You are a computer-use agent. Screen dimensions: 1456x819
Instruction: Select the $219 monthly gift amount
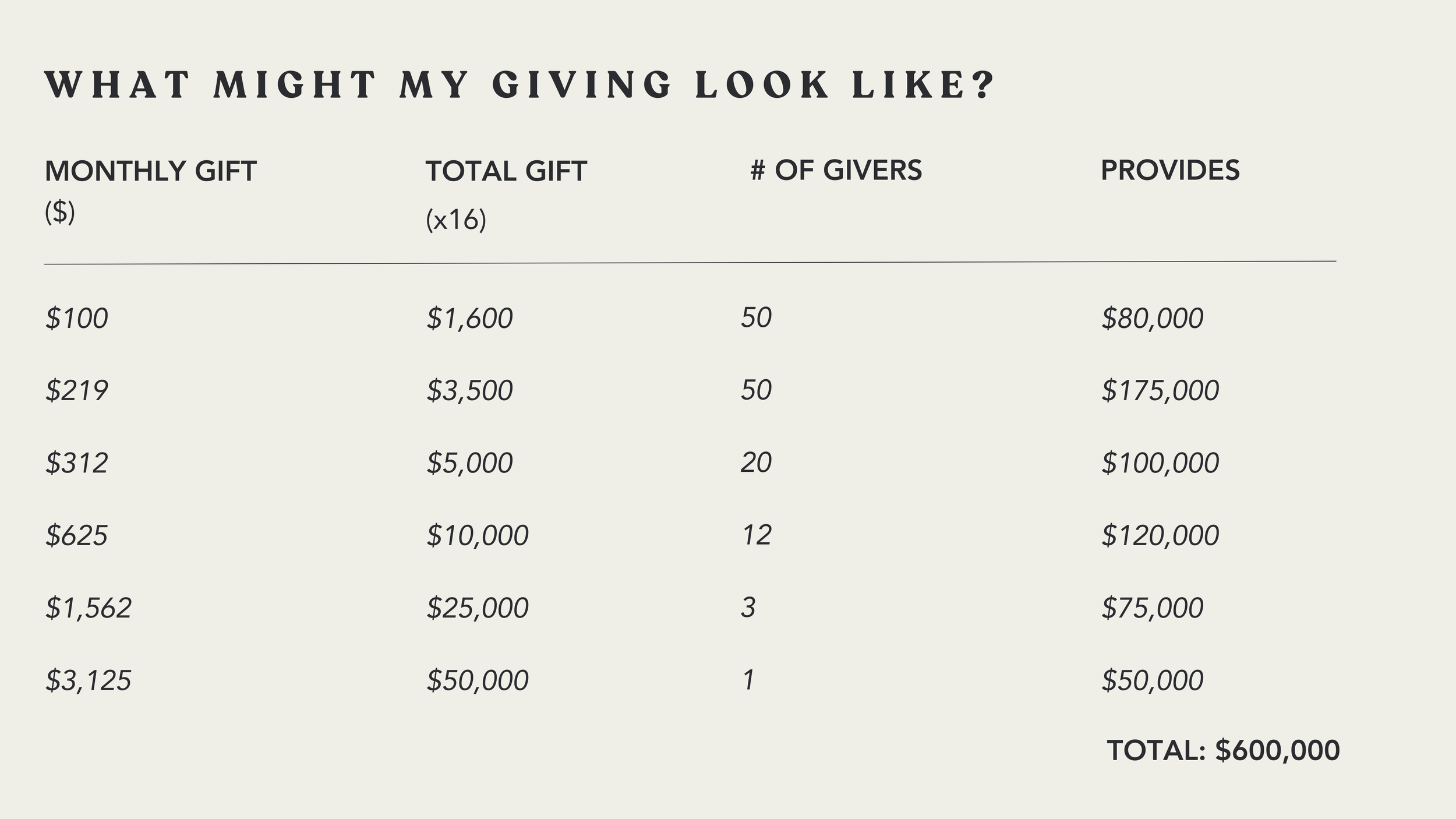tap(77, 390)
